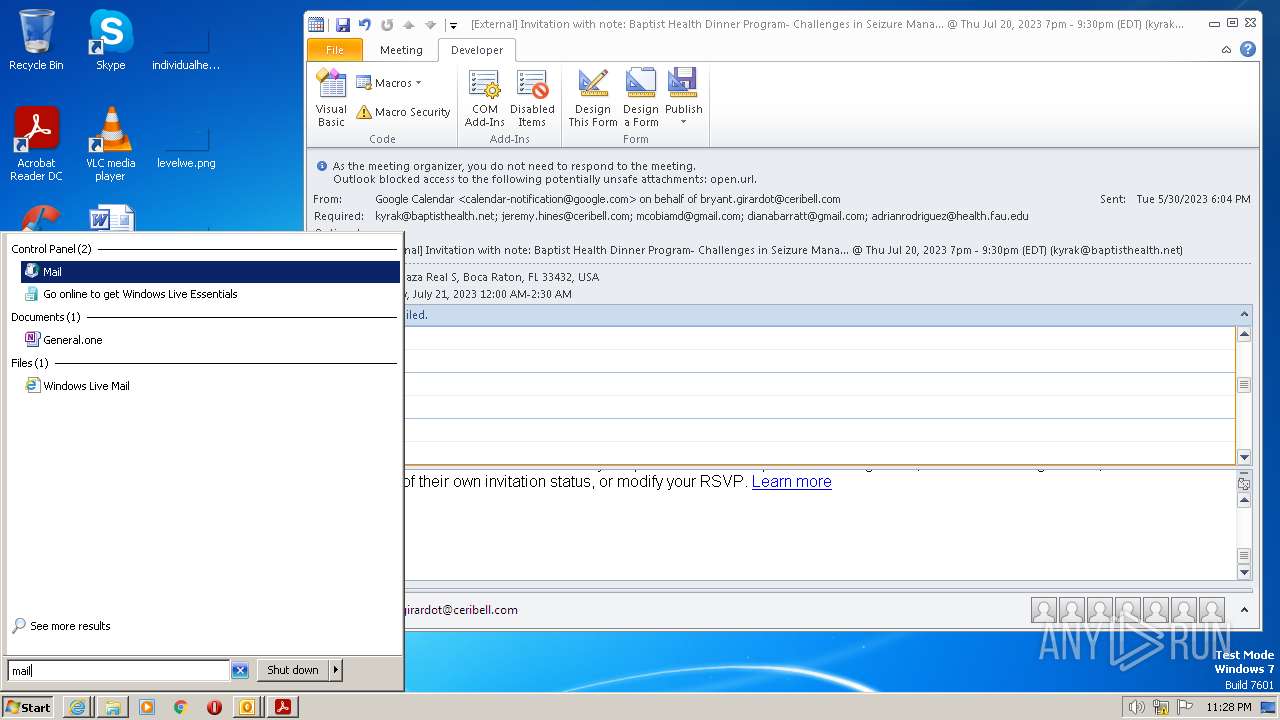Image resolution: width=1280 pixels, height=720 pixels.
Task: Open Skype desktop shortcut
Action: pos(111,40)
